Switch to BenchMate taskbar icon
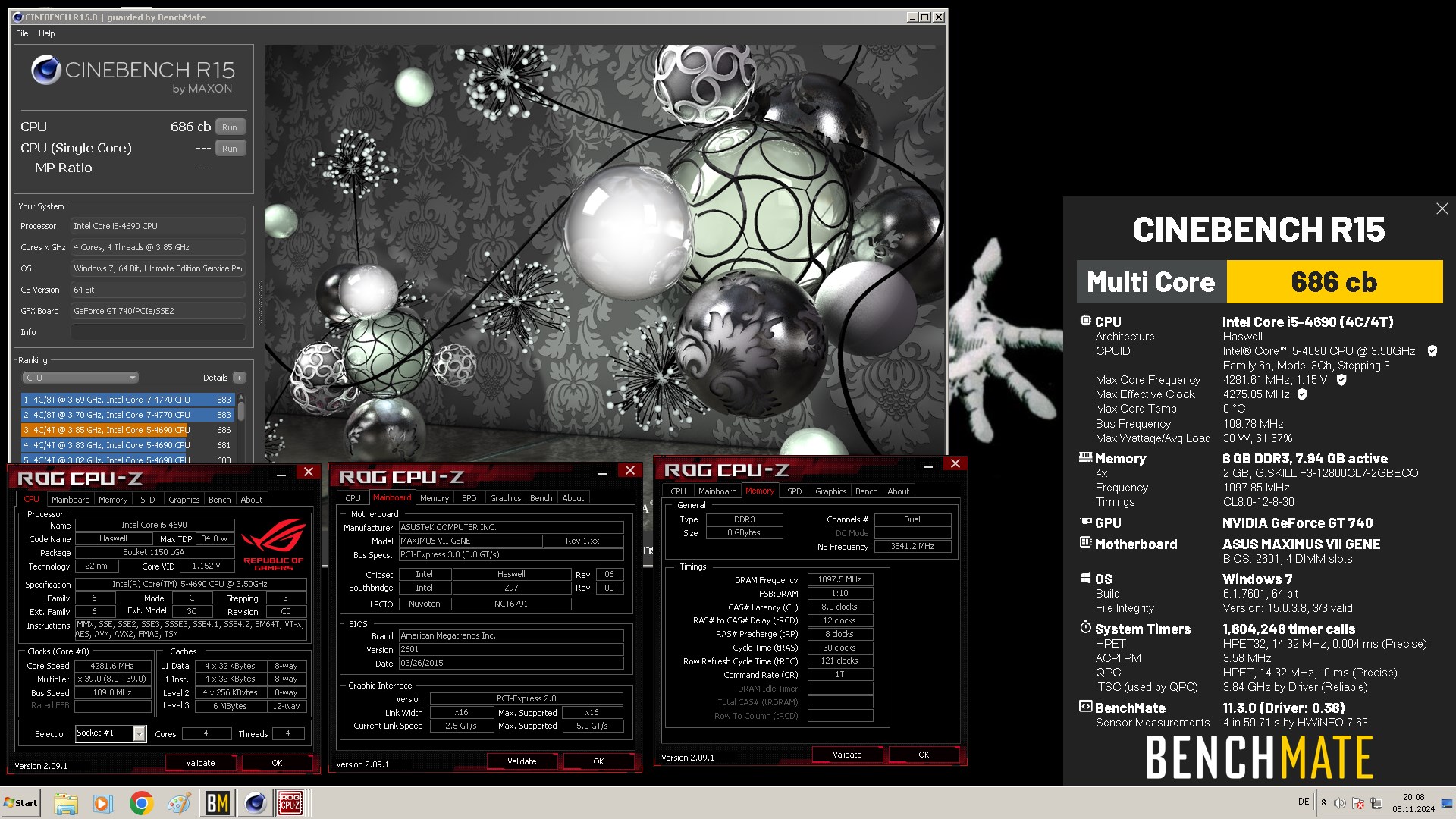1456x819 pixels. click(217, 803)
